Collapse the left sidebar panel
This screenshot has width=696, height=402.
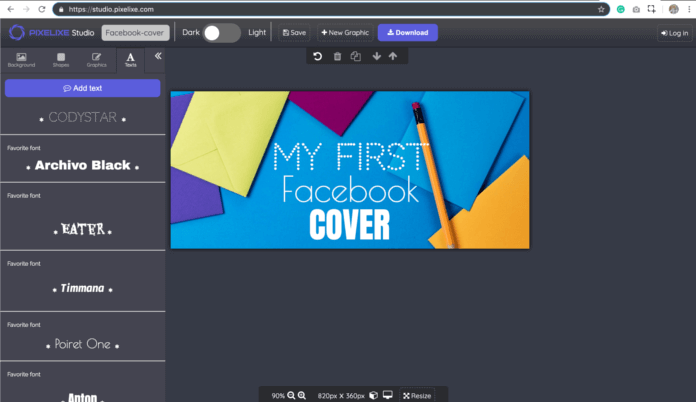(x=157, y=57)
